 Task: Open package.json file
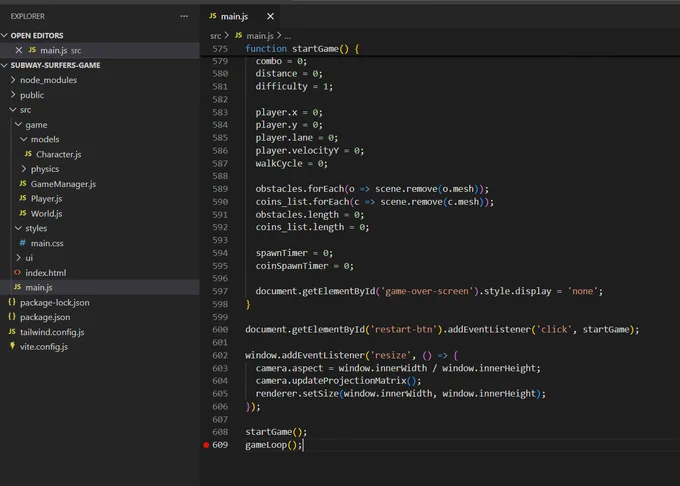pos(45,317)
